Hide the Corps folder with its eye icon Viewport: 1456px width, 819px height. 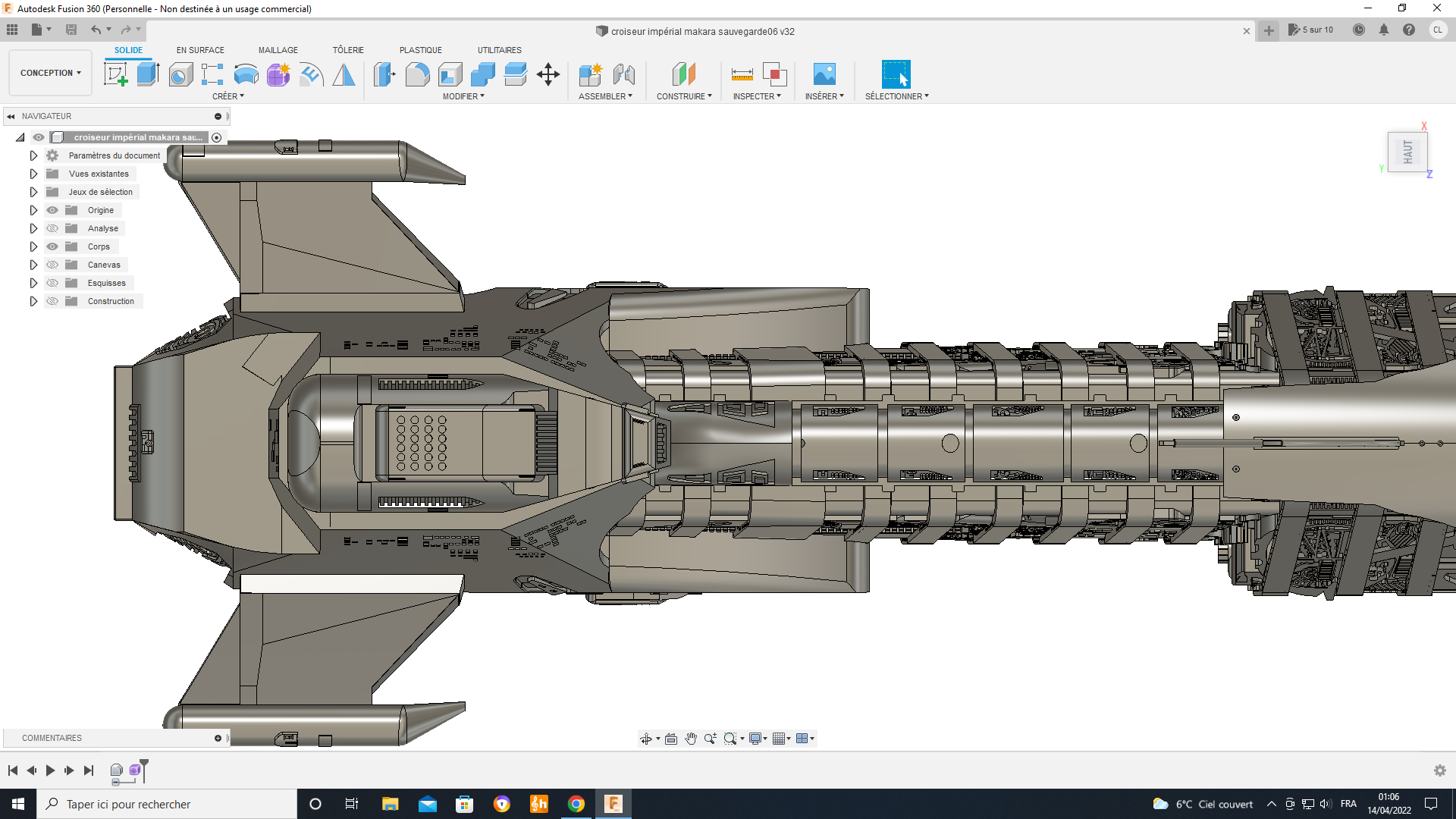[x=52, y=246]
